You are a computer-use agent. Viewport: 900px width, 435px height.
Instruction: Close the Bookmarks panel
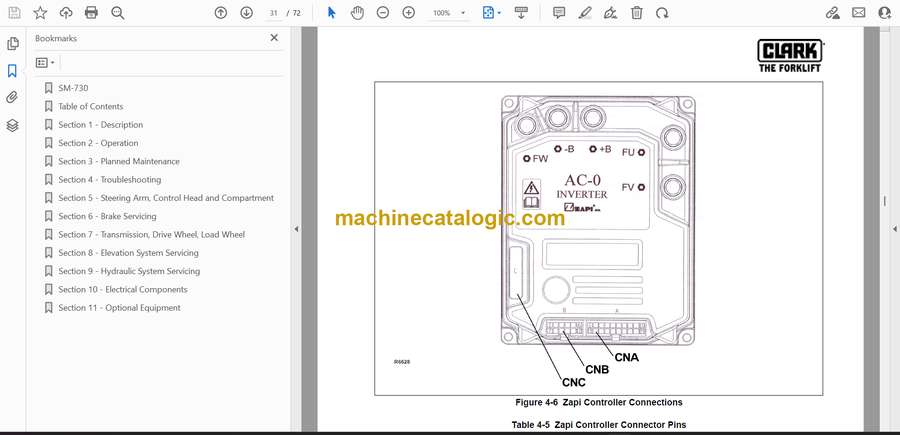click(274, 38)
